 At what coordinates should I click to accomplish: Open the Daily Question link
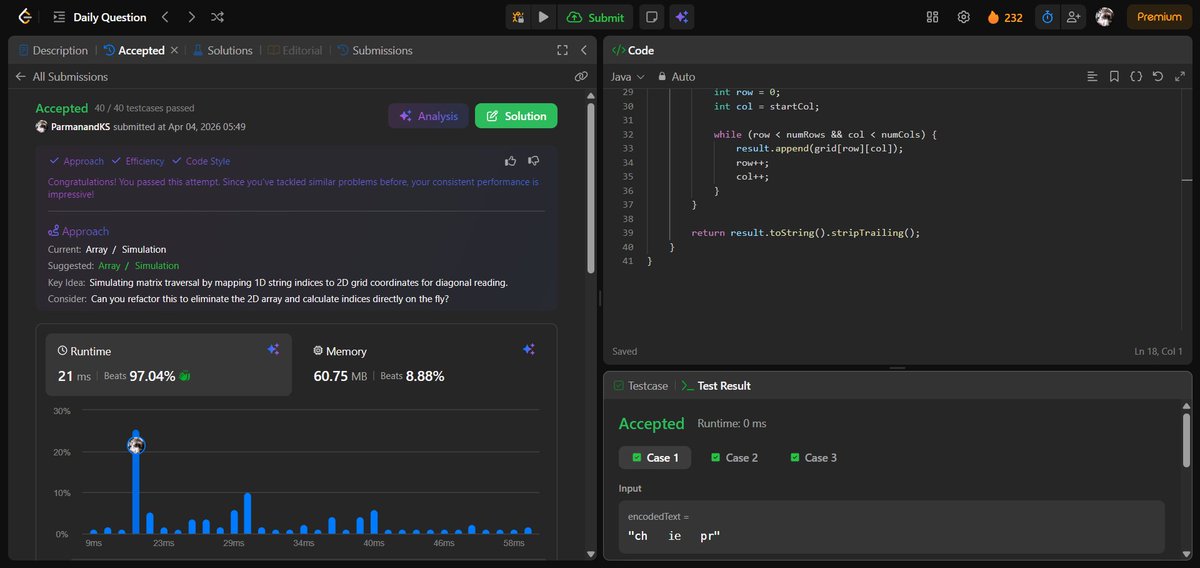click(110, 17)
